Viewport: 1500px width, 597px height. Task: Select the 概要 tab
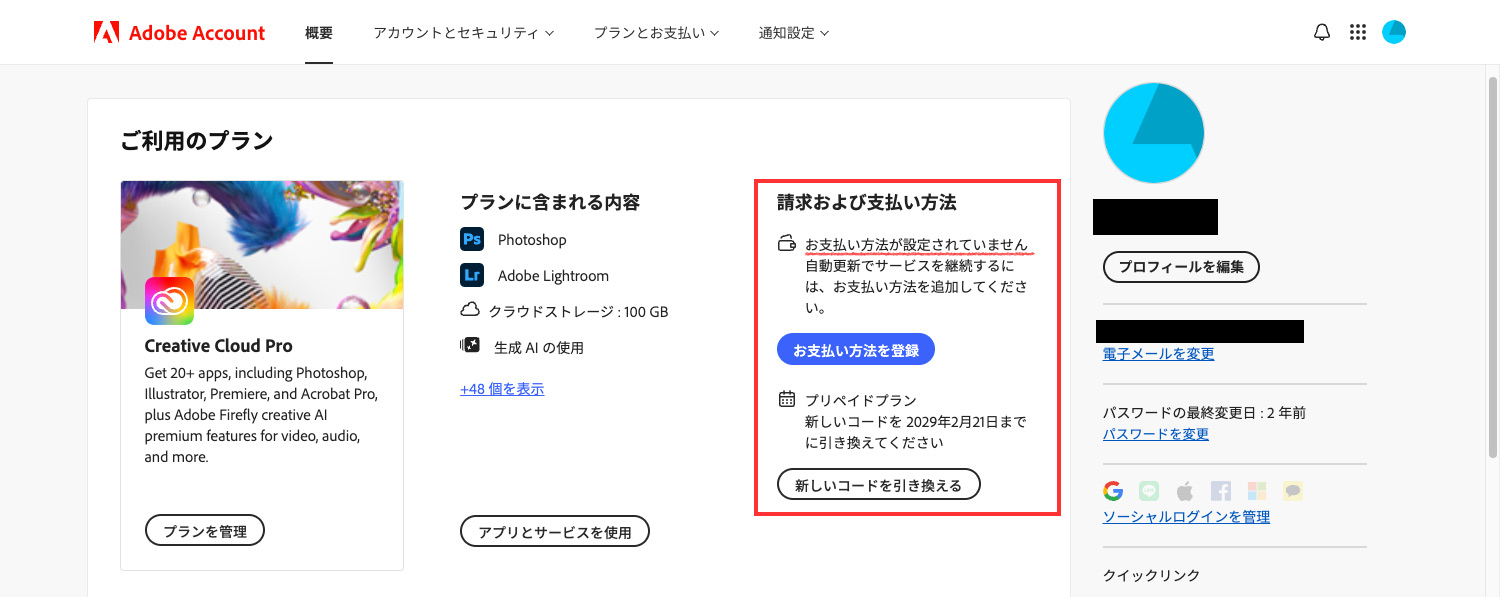pyautogui.click(x=319, y=32)
